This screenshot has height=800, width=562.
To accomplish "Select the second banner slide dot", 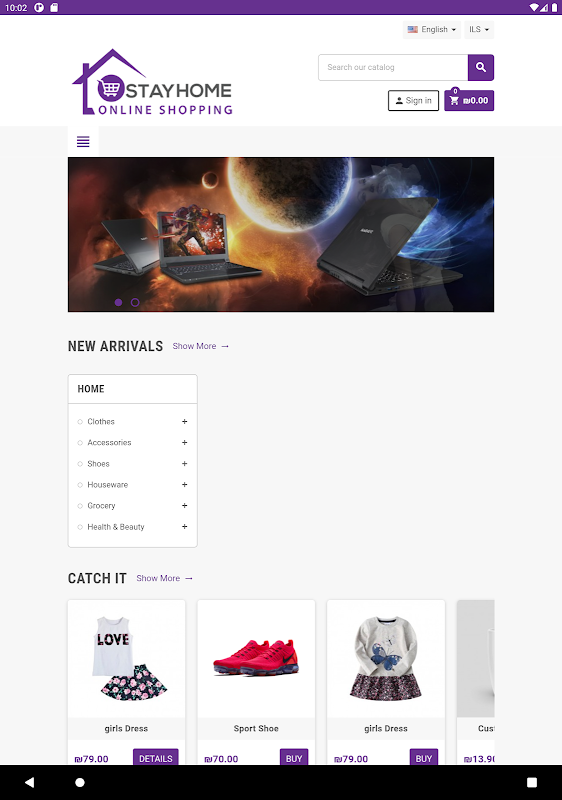I will point(135,303).
